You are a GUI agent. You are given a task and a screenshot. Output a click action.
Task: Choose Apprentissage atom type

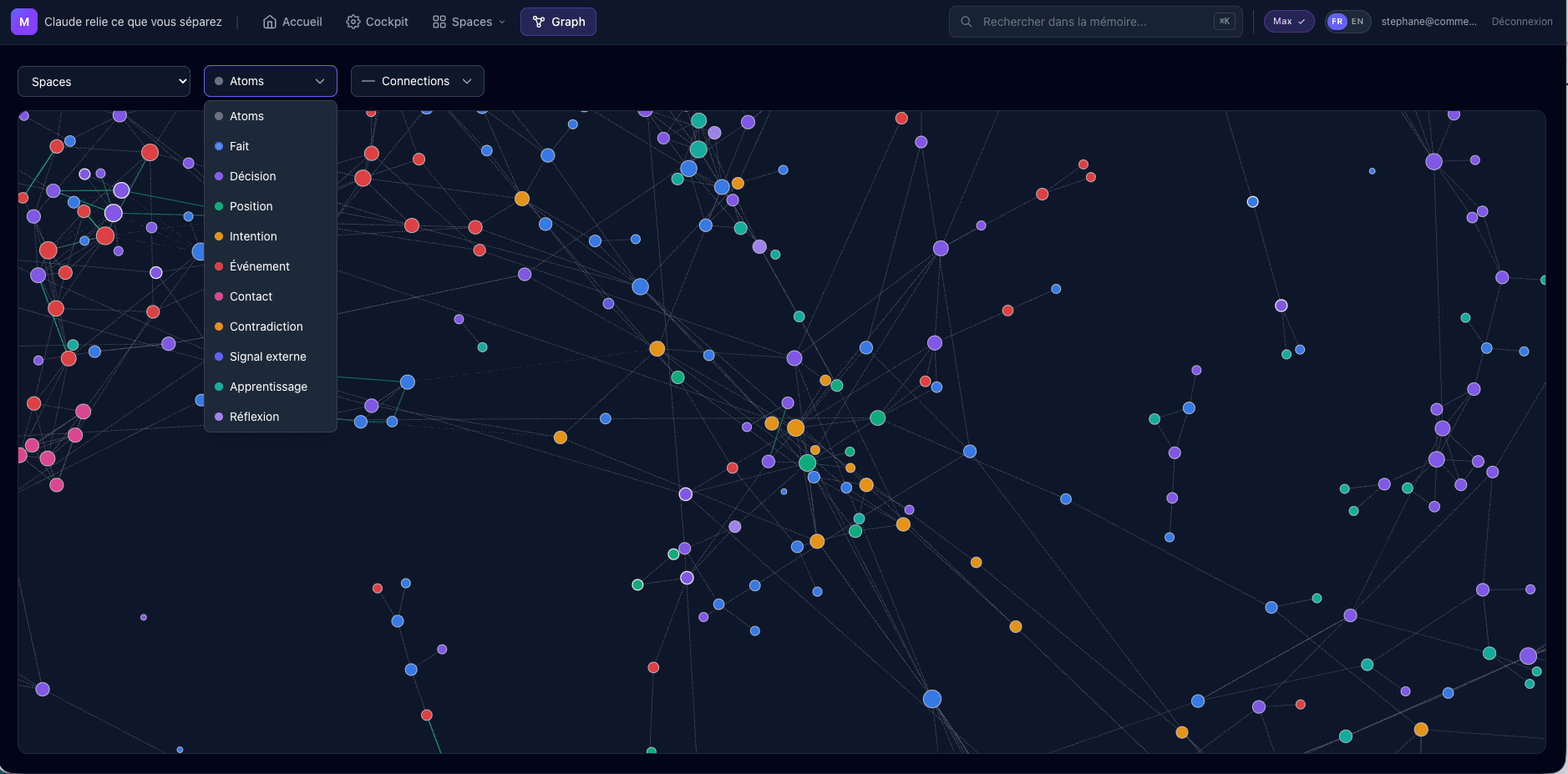[x=268, y=387]
